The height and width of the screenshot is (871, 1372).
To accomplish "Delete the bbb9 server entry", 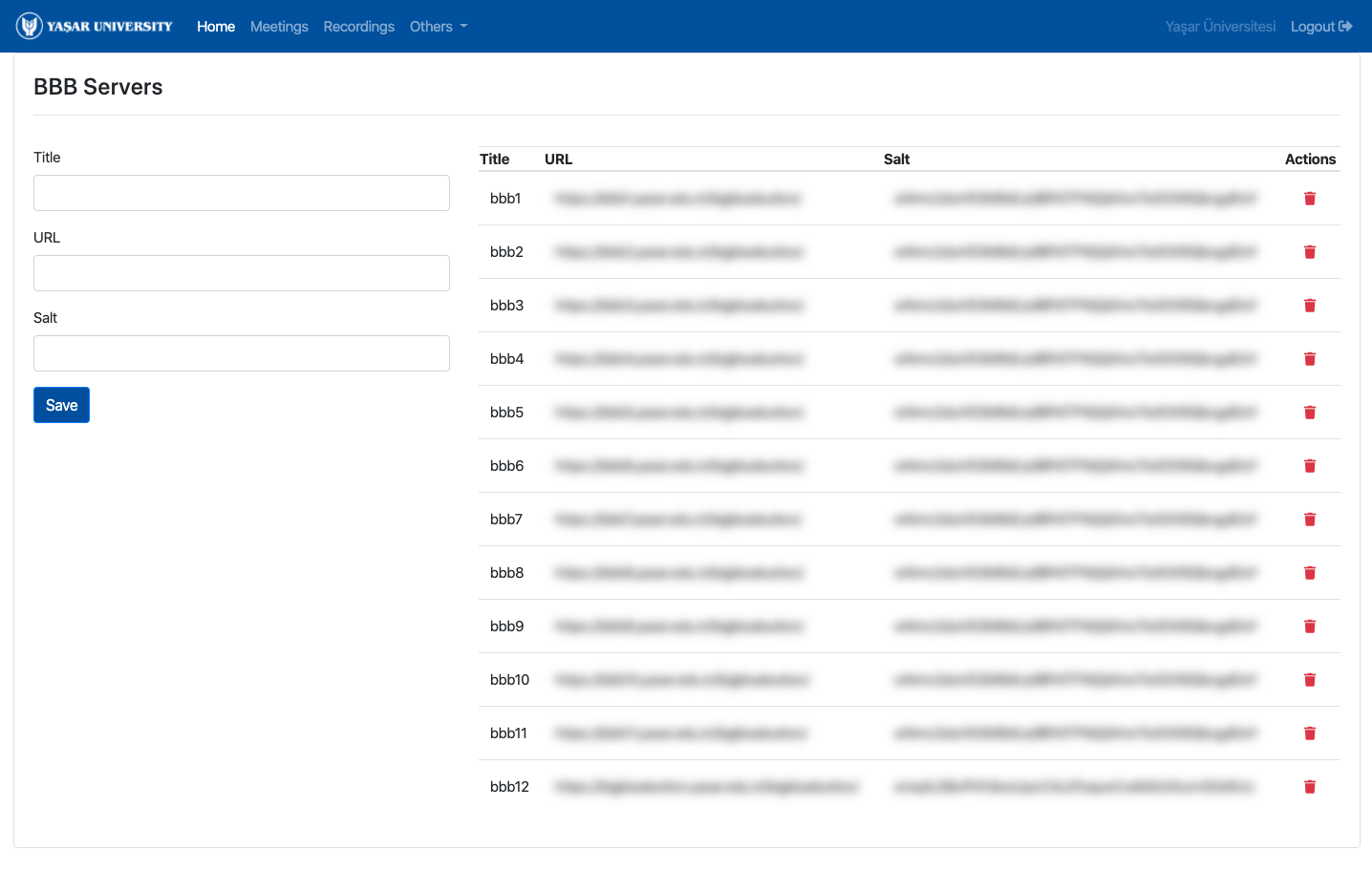I will pyautogui.click(x=1309, y=627).
